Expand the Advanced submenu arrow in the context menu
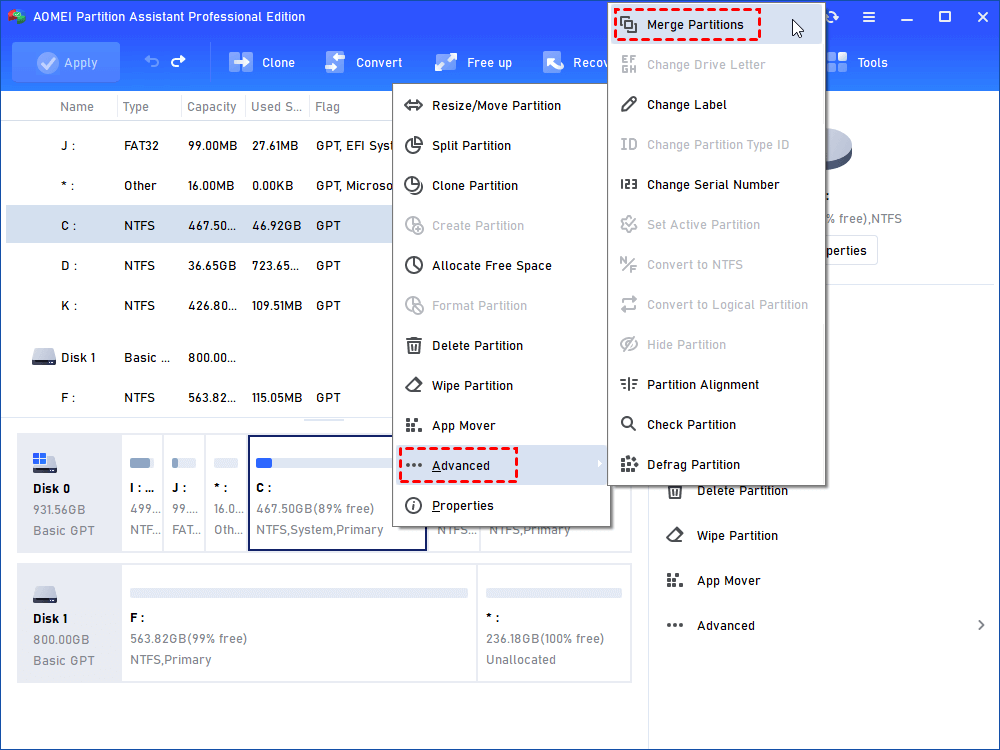The image size is (1000, 750). (599, 464)
